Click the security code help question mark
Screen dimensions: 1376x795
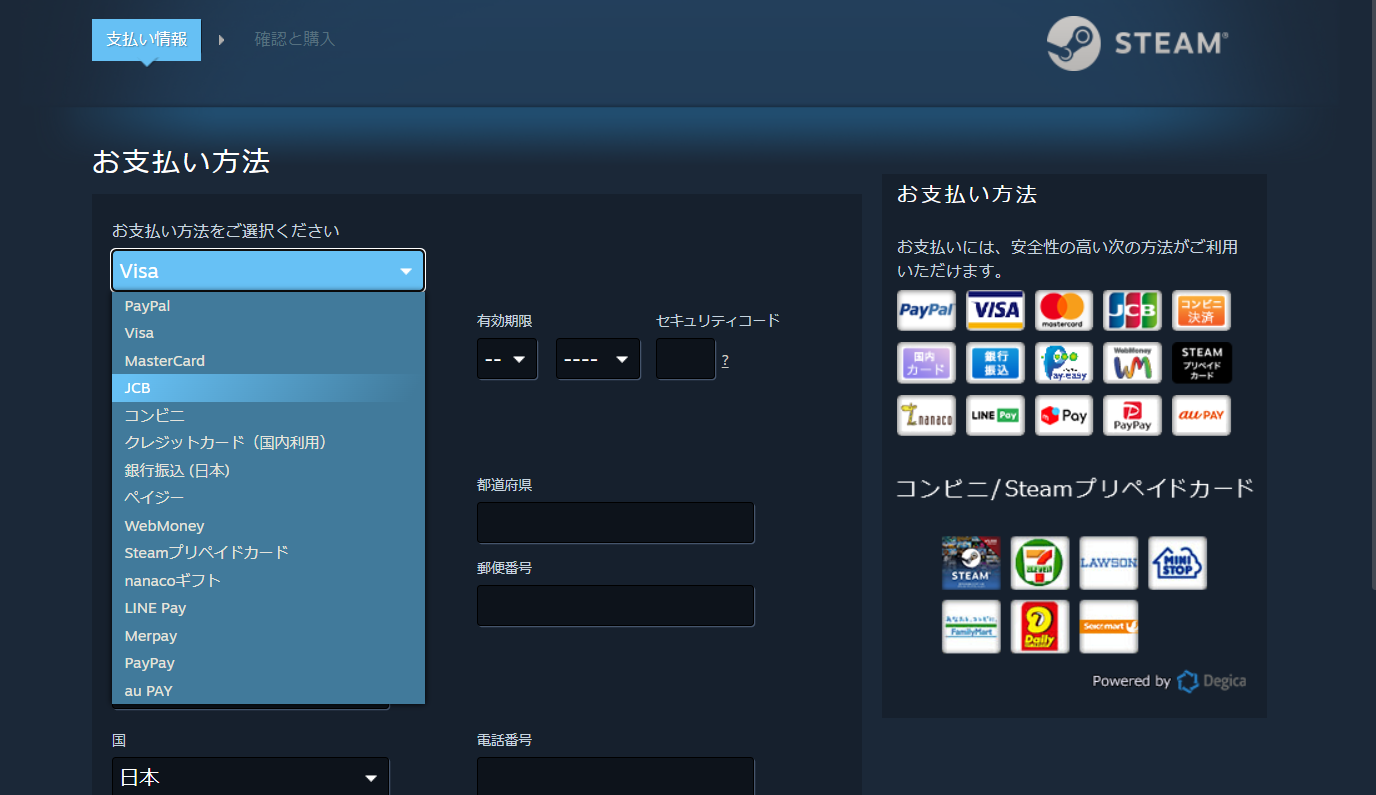click(x=724, y=360)
